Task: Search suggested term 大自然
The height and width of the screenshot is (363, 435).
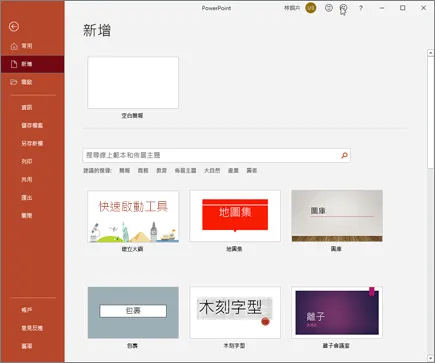Action: [x=212, y=171]
